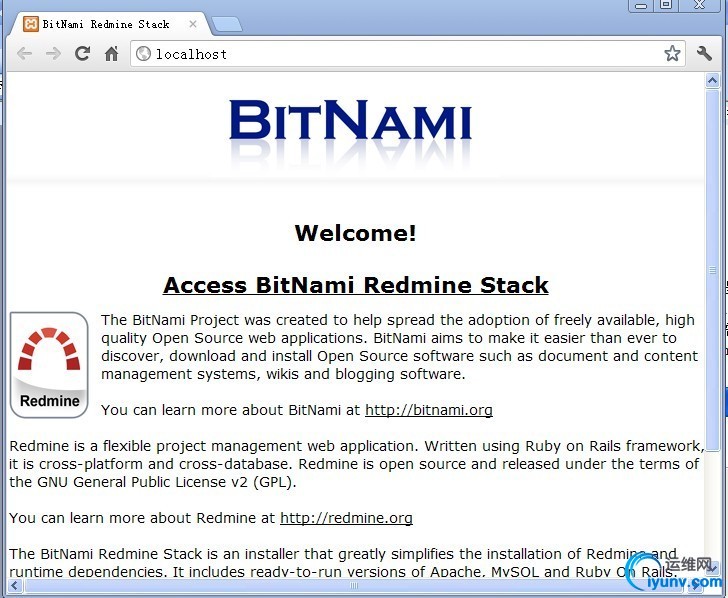Image resolution: width=728 pixels, height=598 pixels.
Task: Follow the http://redmine.org link
Action: 346,518
